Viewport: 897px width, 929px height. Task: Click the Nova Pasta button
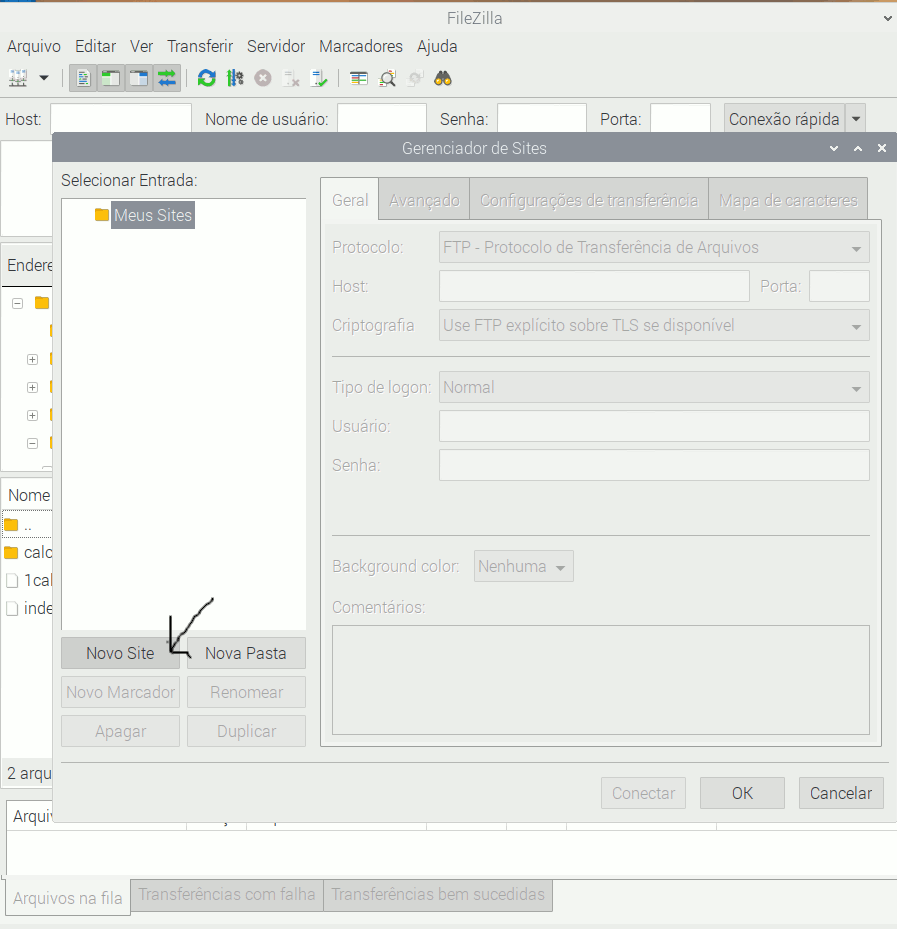coord(246,653)
